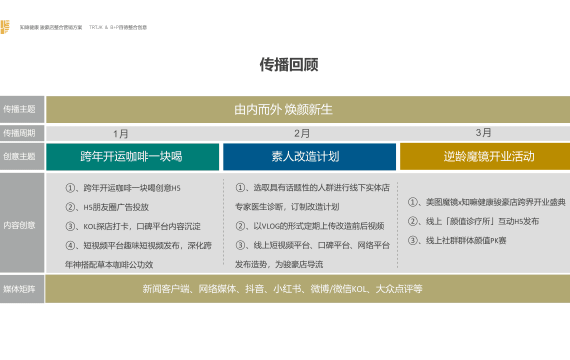Click the gold logo icon in header
The width and height of the screenshot is (570, 360).
click(5, 27)
